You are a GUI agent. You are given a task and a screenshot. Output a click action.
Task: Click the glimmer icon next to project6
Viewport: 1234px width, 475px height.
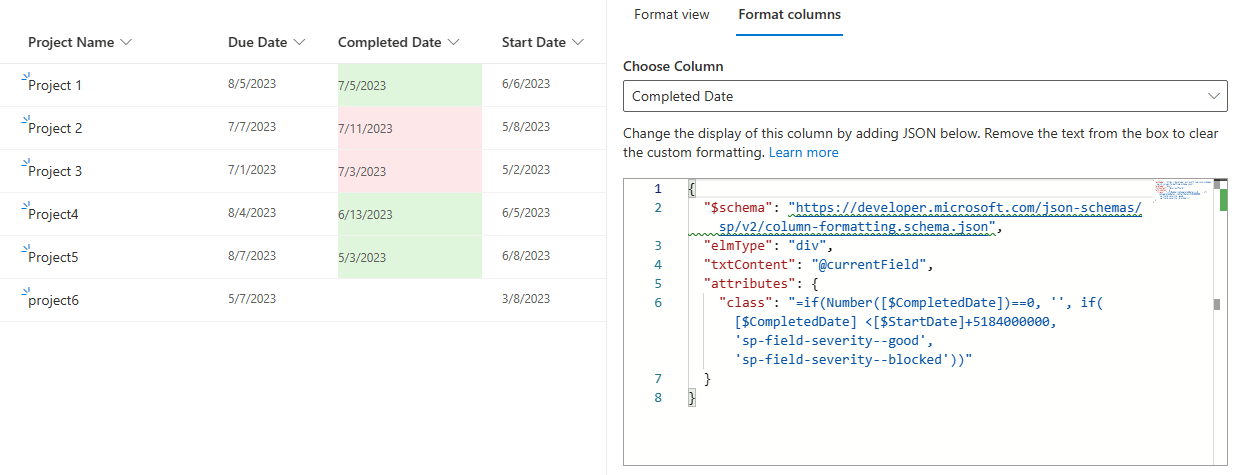(25, 293)
